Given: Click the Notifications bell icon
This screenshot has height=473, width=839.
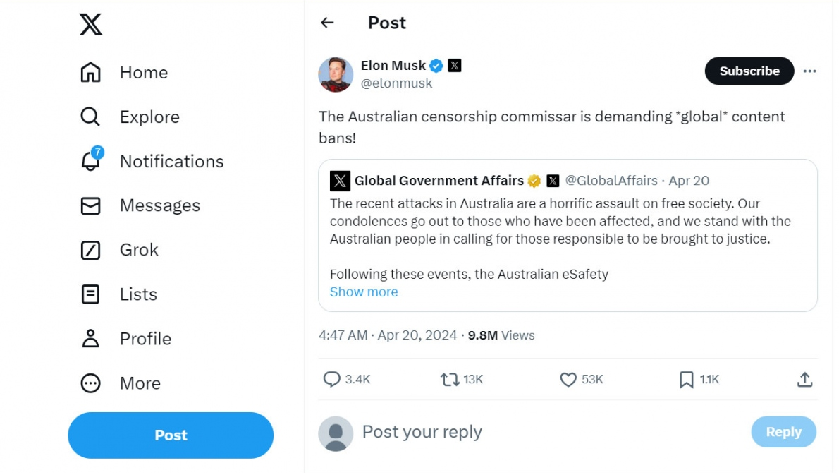Looking at the screenshot, I should point(91,161).
